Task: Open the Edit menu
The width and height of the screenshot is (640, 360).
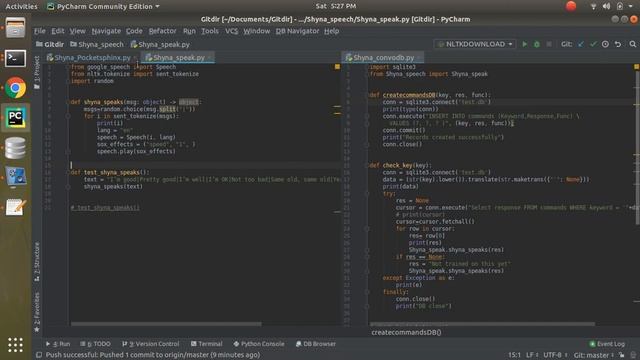Action: tap(58, 31)
